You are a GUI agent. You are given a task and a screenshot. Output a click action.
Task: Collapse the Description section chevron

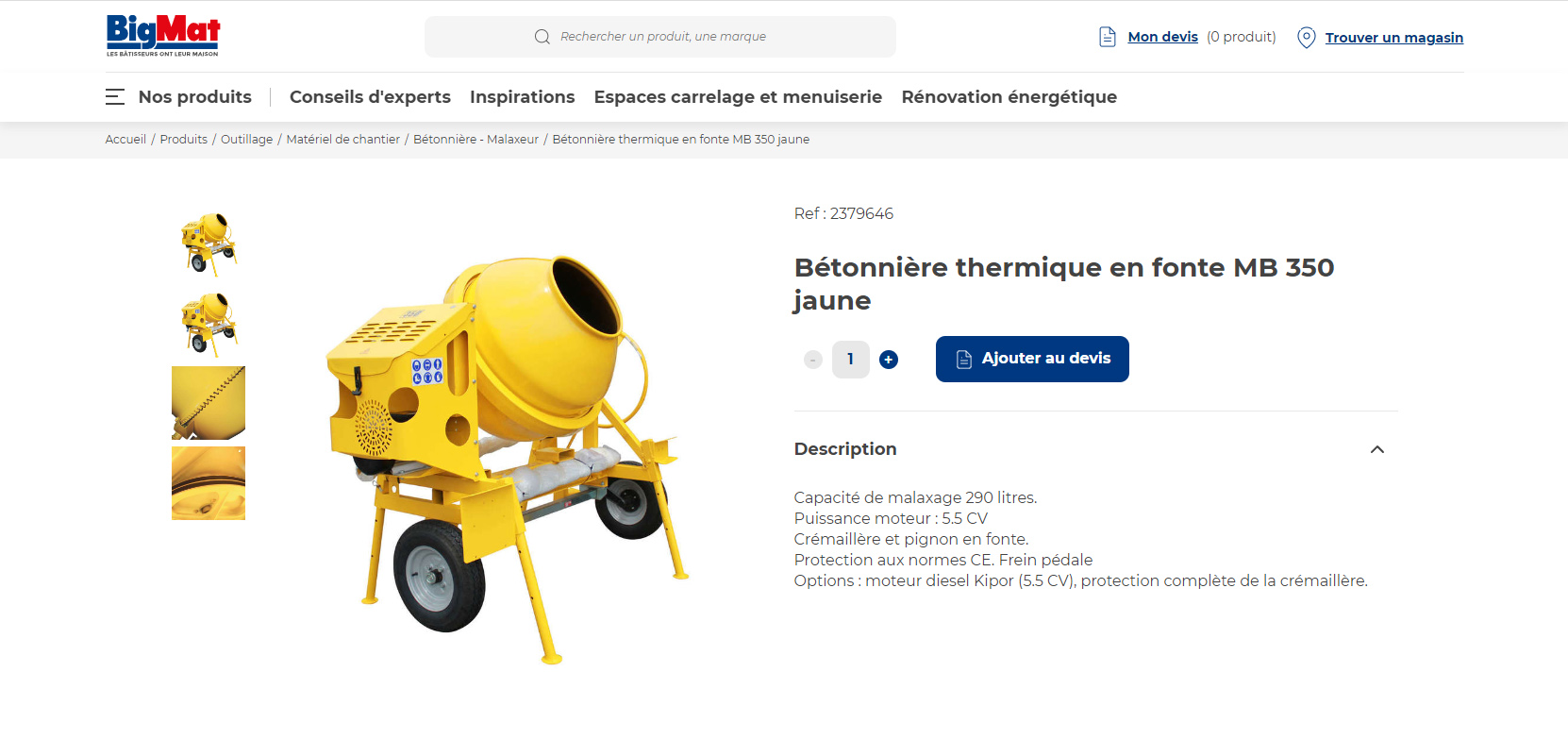click(x=1377, y=449)
